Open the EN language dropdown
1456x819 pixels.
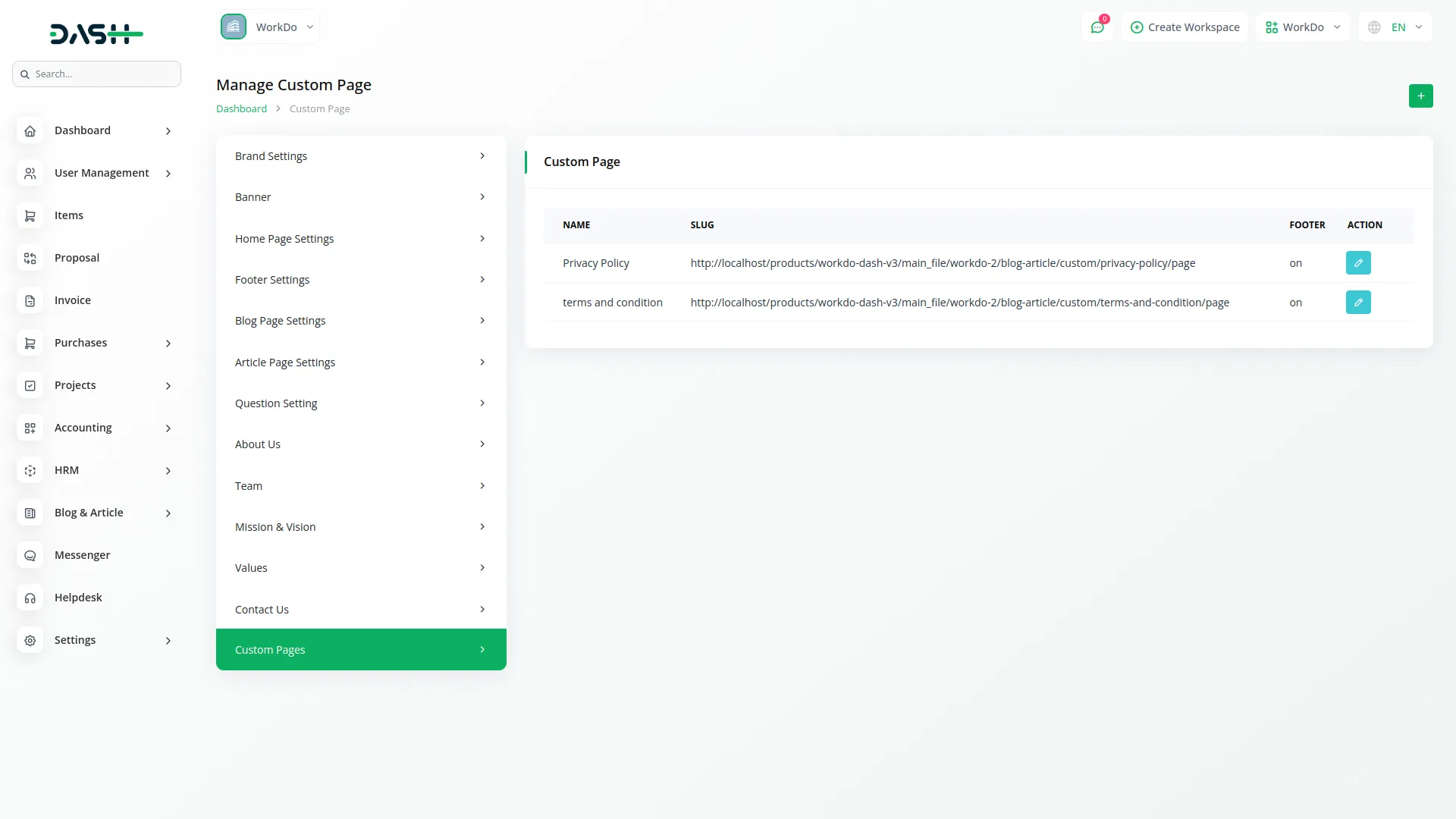(x=1395, y=27)
